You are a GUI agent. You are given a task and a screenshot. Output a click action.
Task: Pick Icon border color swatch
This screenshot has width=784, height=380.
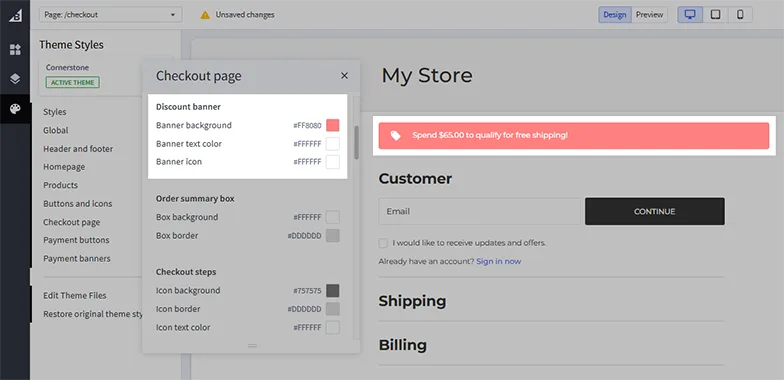(332, 309)
